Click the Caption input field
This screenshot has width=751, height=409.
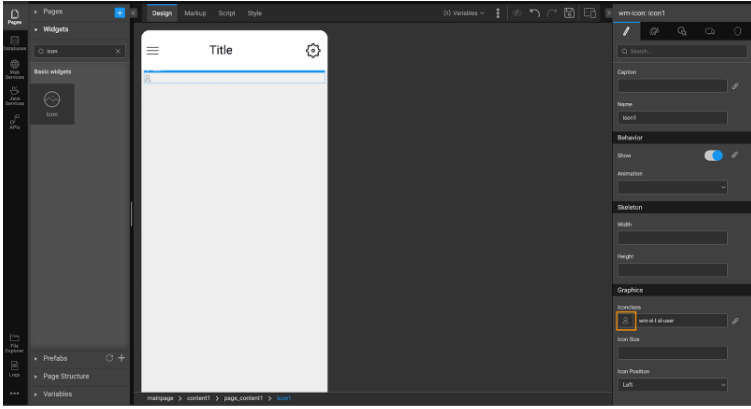pyautogui.click(x=672, y=87)
